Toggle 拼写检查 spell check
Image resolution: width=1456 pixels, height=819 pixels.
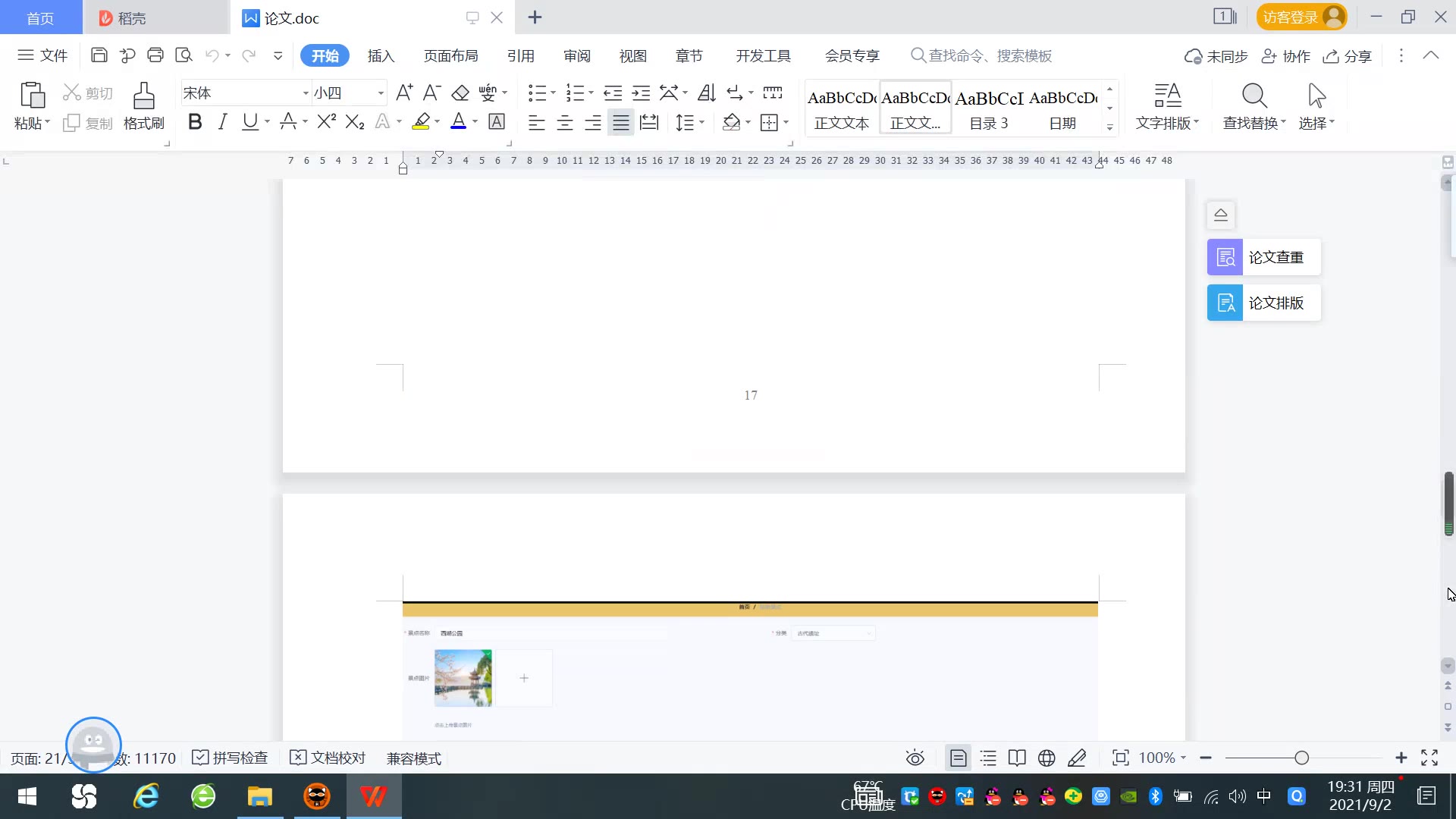coord(231,758)
